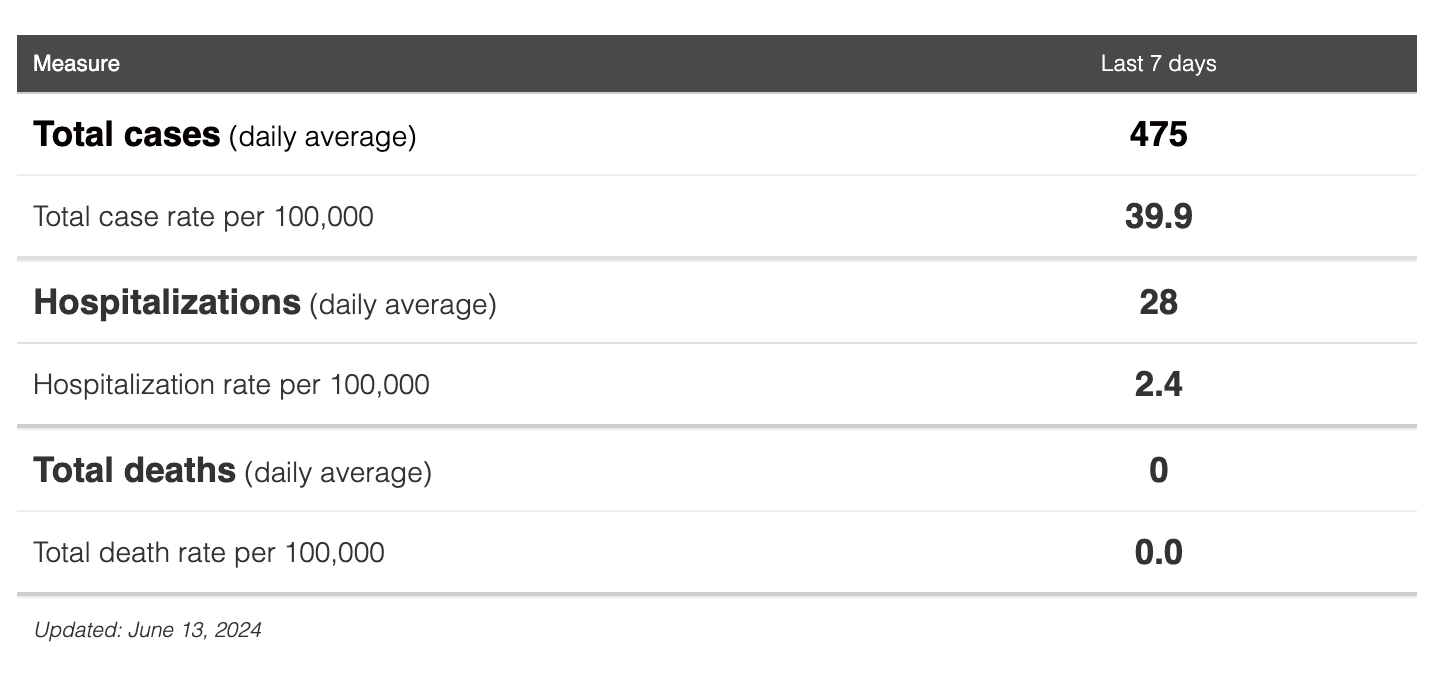Click '(daily average)' beside Total deaths
Screen dimensions: 1452x678
338,472
